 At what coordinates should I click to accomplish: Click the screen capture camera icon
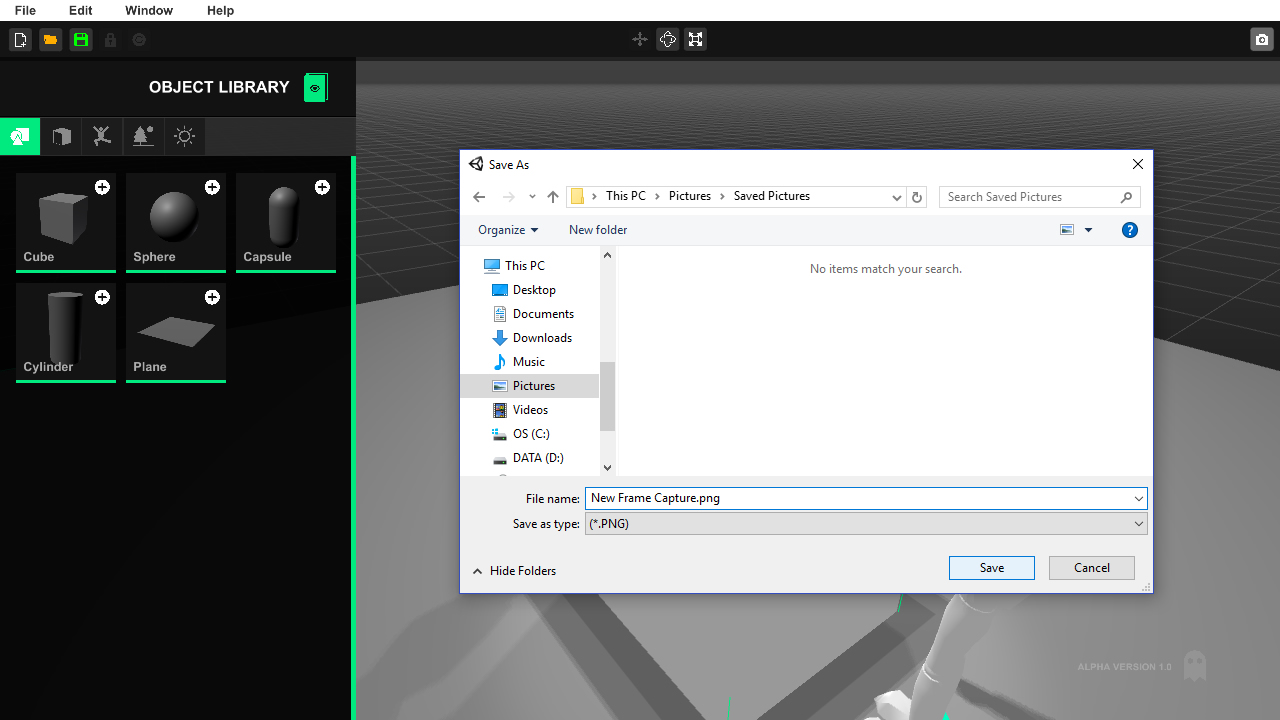point(1261,39)
